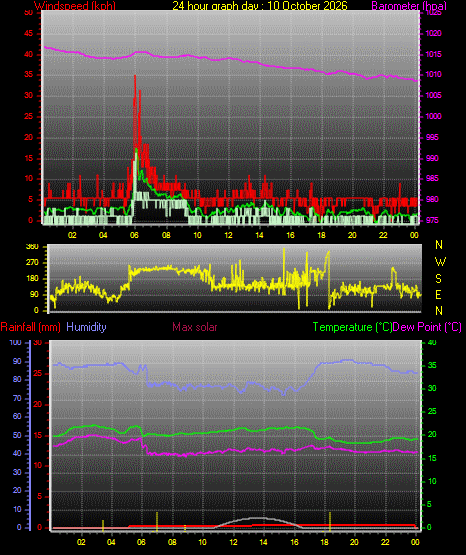Click the 80 humidity axis value
Viewport: 466px width, 555px height.
tap(17, 379)
